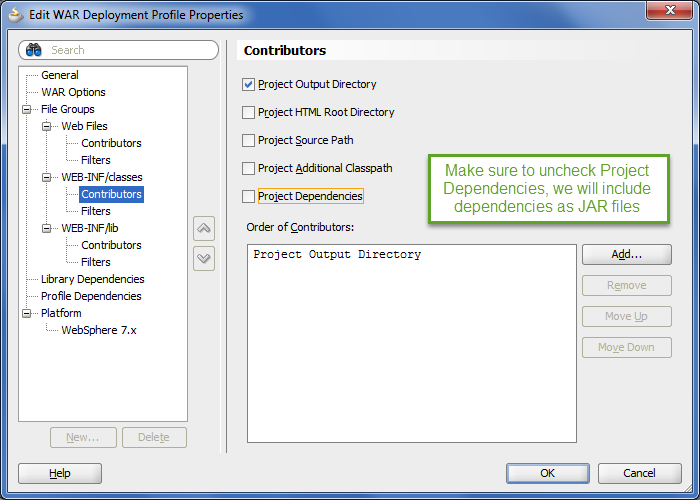Click the Remove button

[x=626, y=285]
